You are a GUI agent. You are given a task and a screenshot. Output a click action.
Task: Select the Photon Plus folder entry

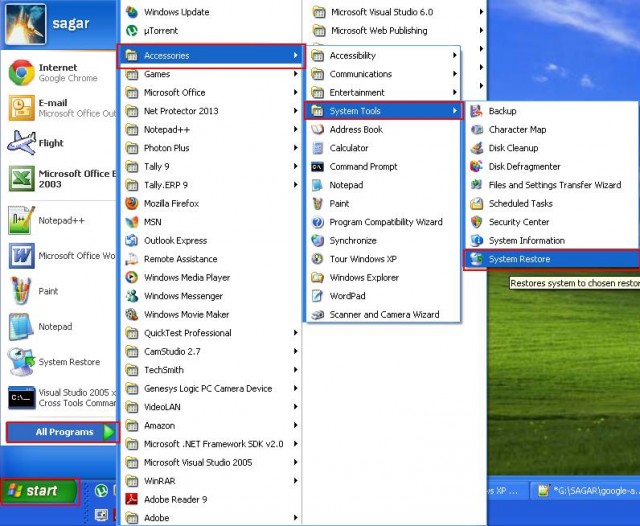211,148
